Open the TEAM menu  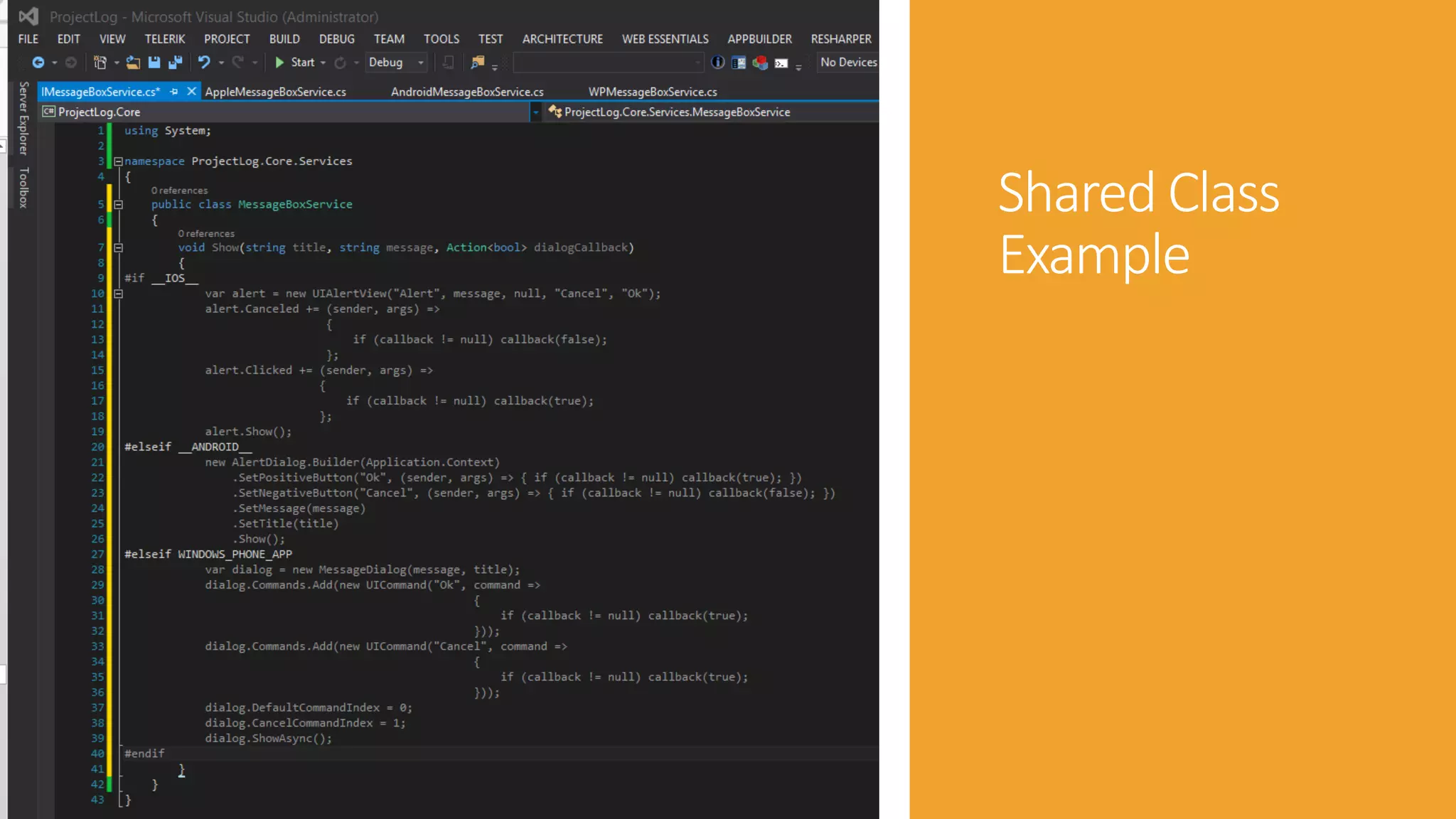389,39
